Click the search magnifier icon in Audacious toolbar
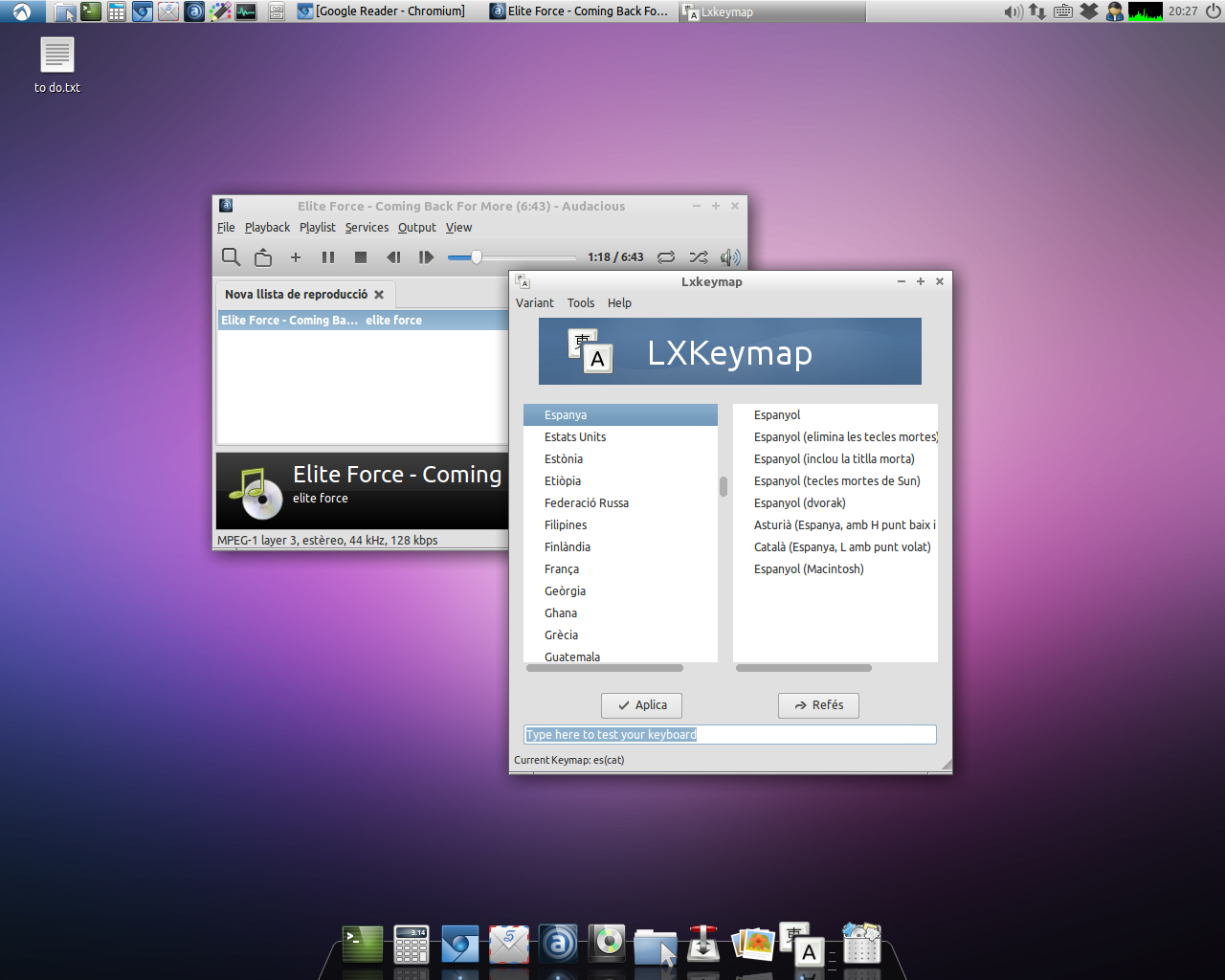The image size is (1225, 980). click(231, 256)
